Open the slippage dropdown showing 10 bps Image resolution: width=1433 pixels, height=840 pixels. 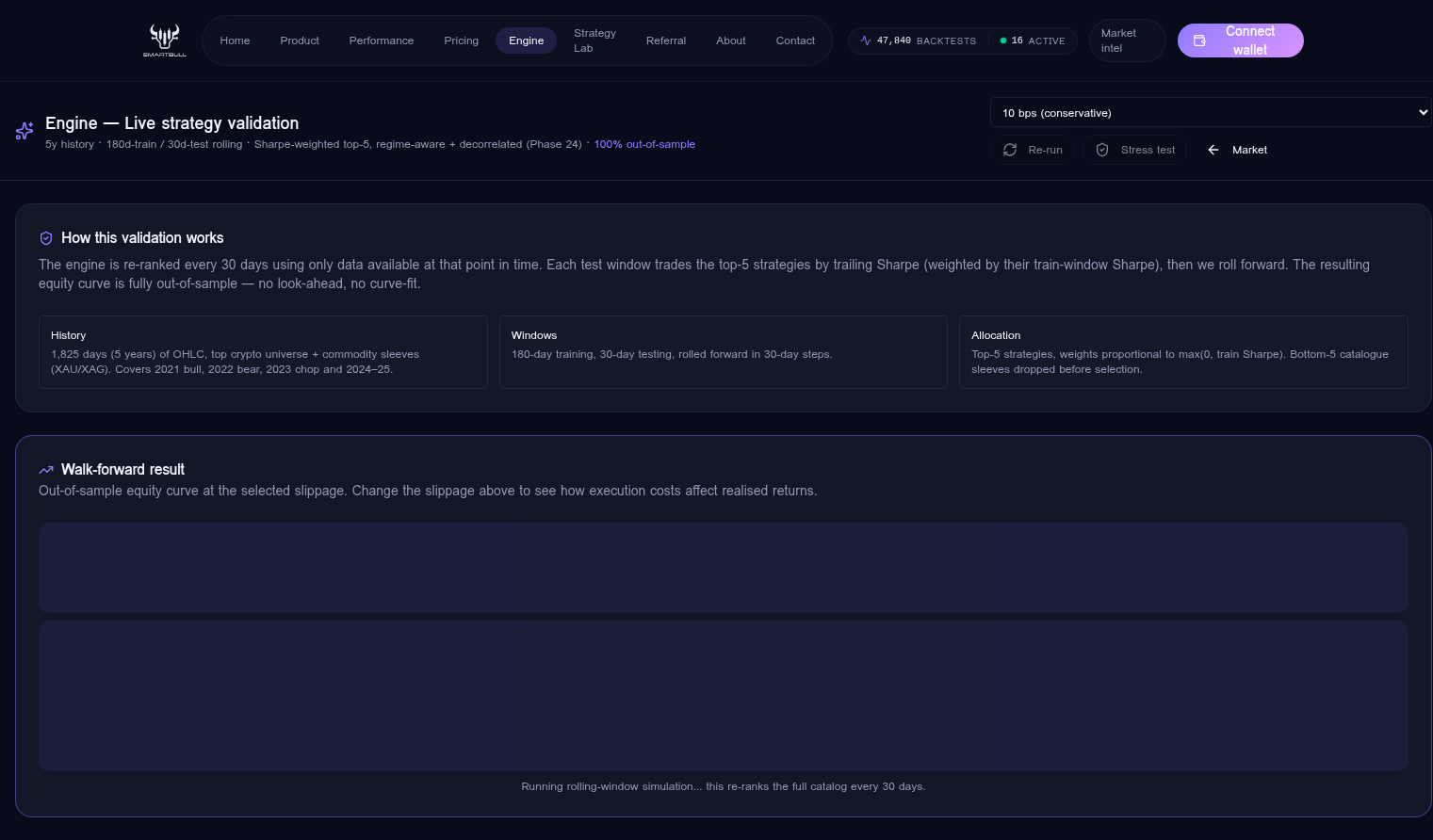coord(1211,112)
